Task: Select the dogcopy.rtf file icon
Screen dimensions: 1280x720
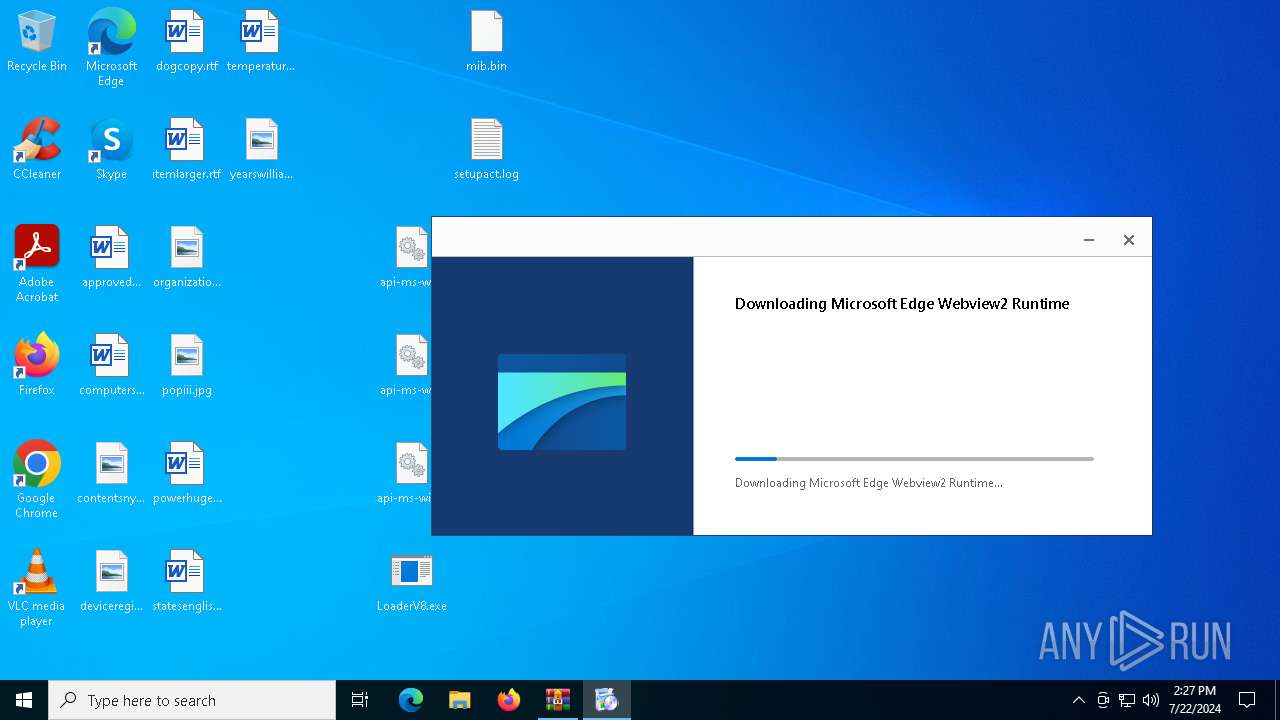Action: pos(186,42)
